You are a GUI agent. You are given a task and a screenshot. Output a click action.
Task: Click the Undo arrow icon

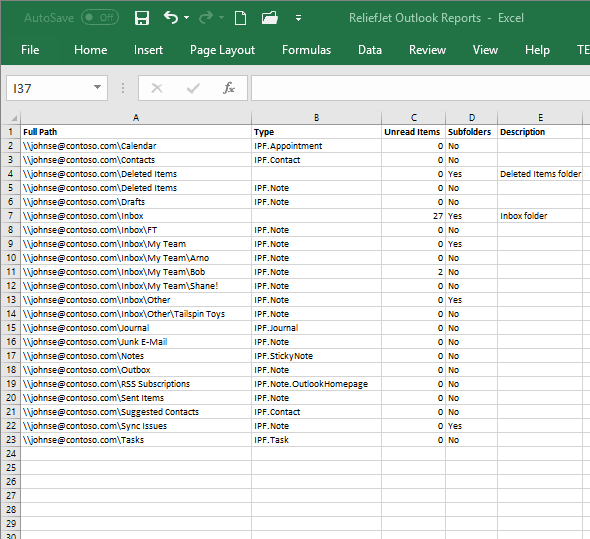click(x=171, y=17)
